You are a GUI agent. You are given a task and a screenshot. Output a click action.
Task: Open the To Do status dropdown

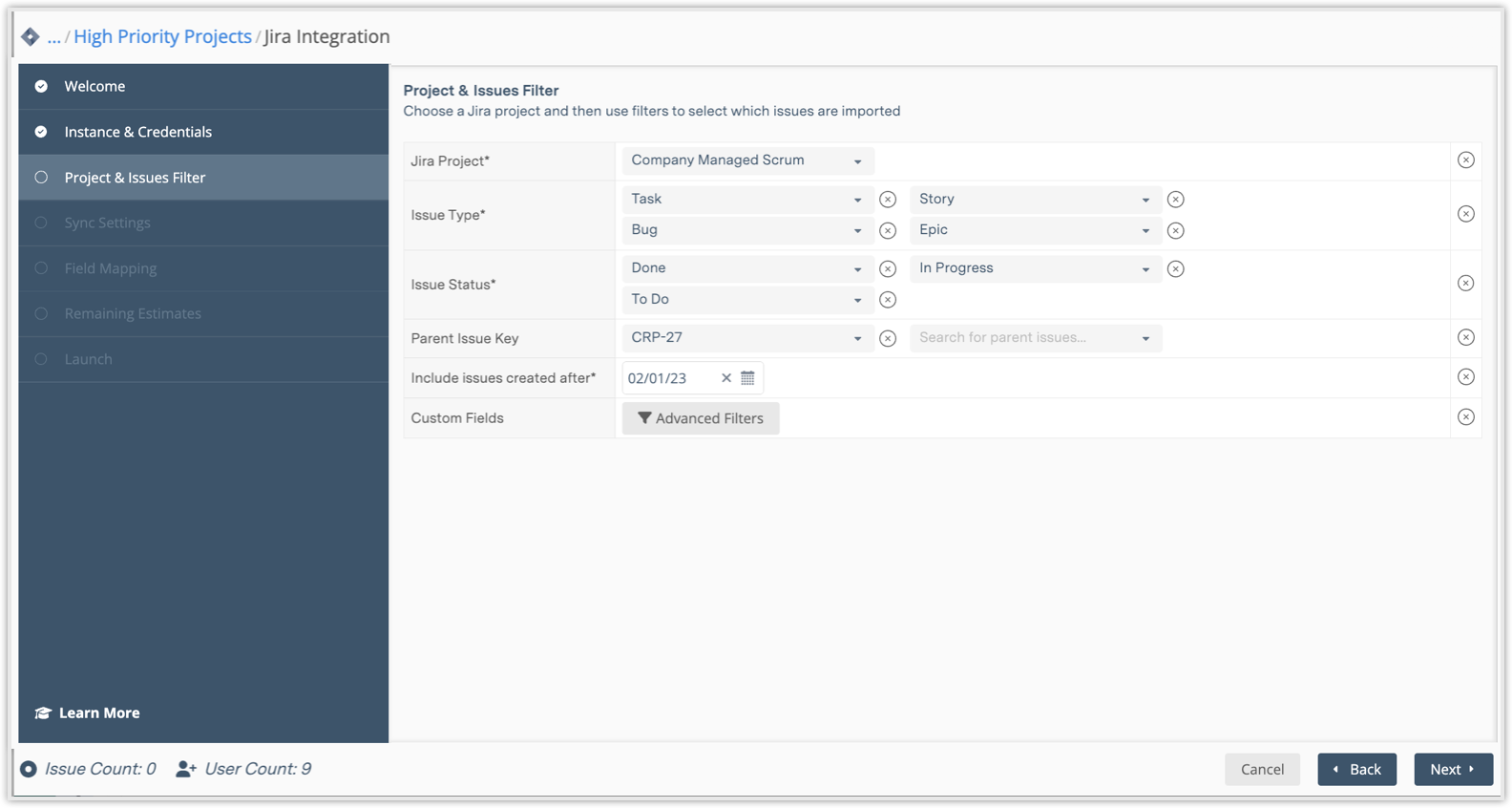747,300
